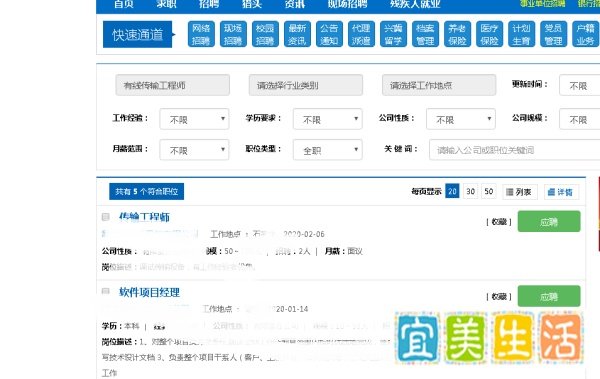Tick the checkbox beside 传输工程师
Image resolution: width=600 pixels, height=379 pixels.
click(x=106, y=217)
